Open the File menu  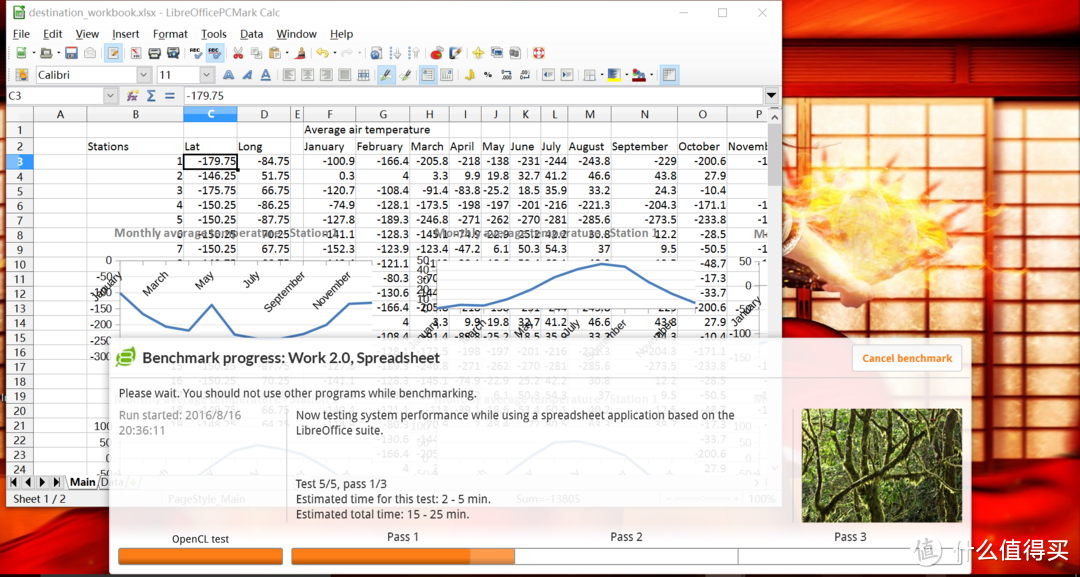pyautogui.click(x=21, y=34)
